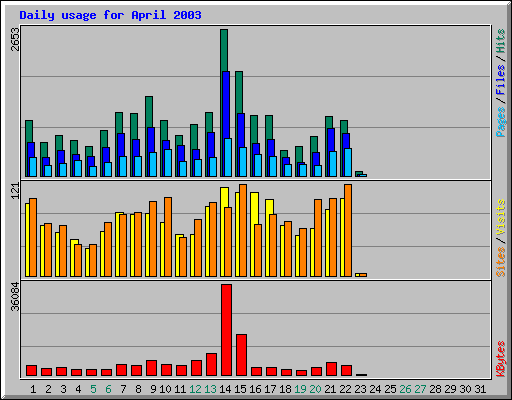Select green weekend day label 5

(x=93, y=389)
